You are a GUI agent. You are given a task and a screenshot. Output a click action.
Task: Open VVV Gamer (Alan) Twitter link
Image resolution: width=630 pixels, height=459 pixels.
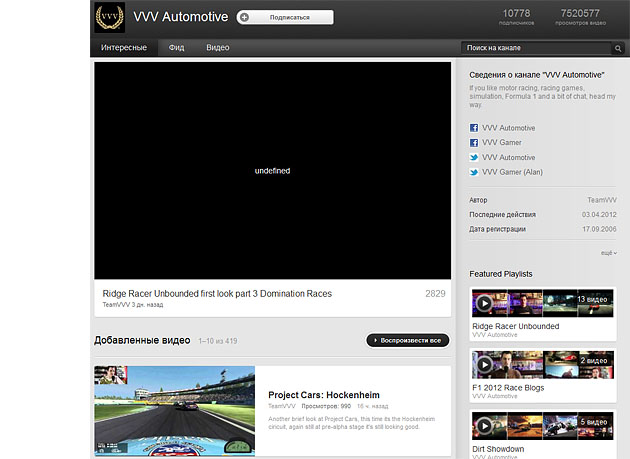coord(511,172)
